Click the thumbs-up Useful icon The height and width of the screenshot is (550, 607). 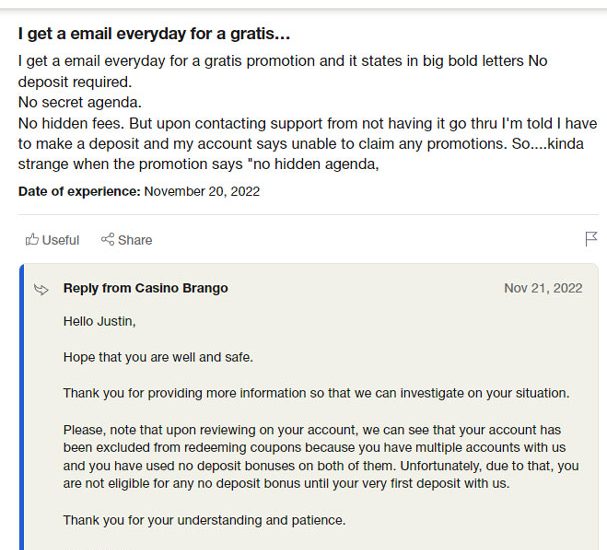click(x=32, y=240)
